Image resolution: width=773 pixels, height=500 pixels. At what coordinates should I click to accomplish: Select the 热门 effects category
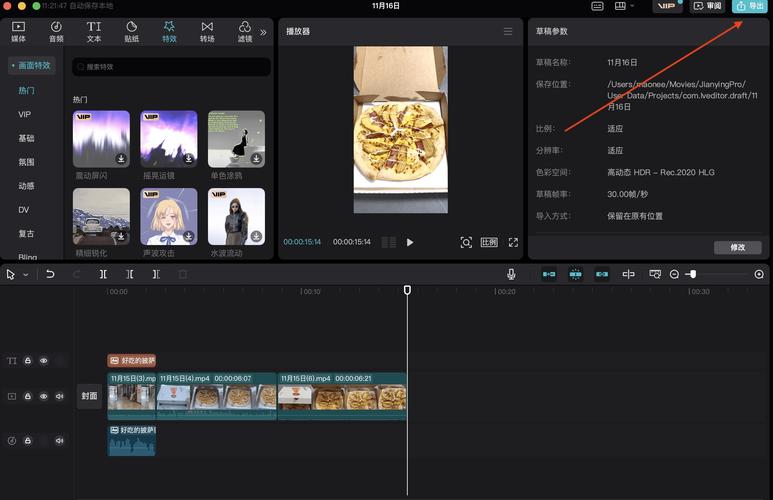(26, 90)
